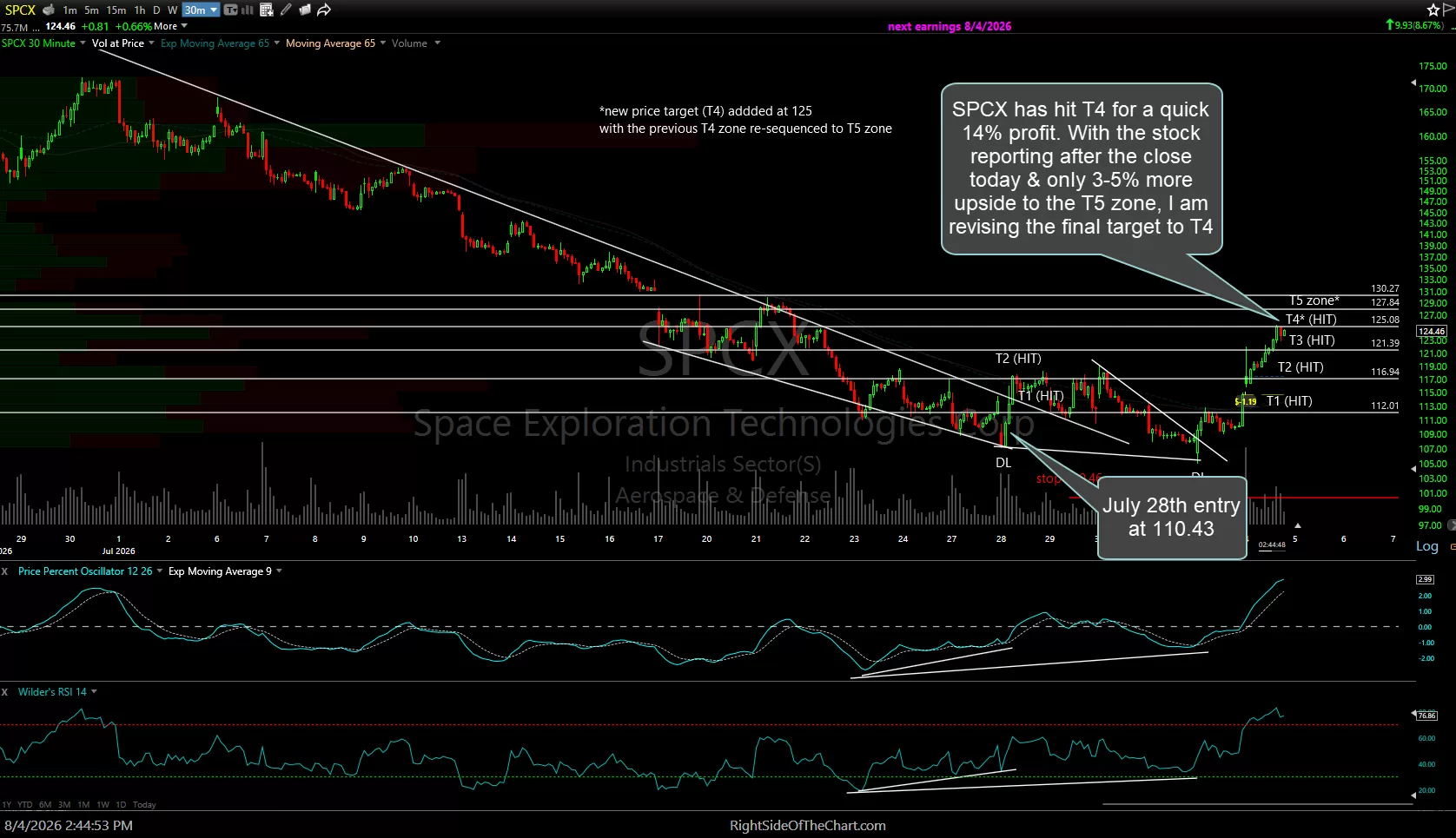The height and width of the screenshot is (838, 1456).
Task: Click the horizontal time scrollbar at bottom
Action: coord(1258,804)
